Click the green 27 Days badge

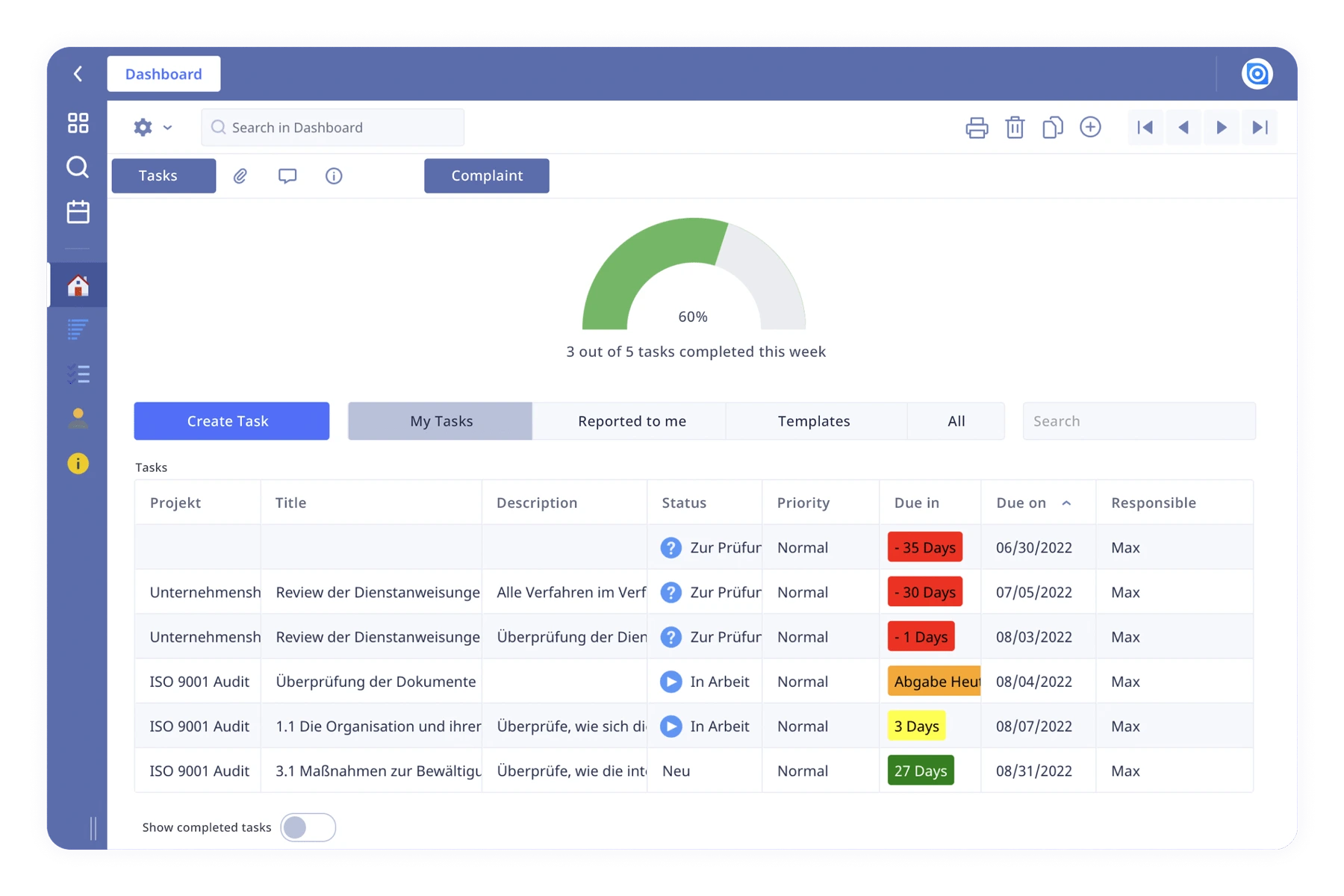tap(921, 771)
